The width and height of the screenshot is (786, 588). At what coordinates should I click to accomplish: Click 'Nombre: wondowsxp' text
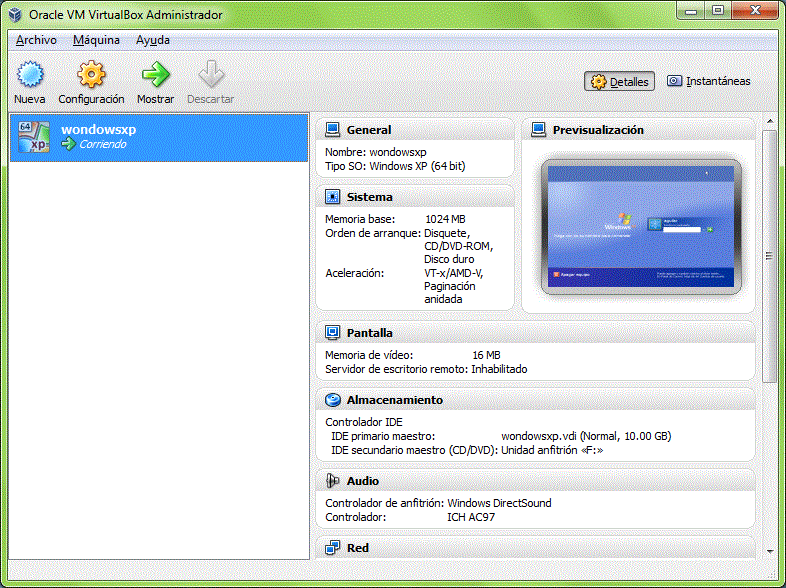click(x=375, y=152)
